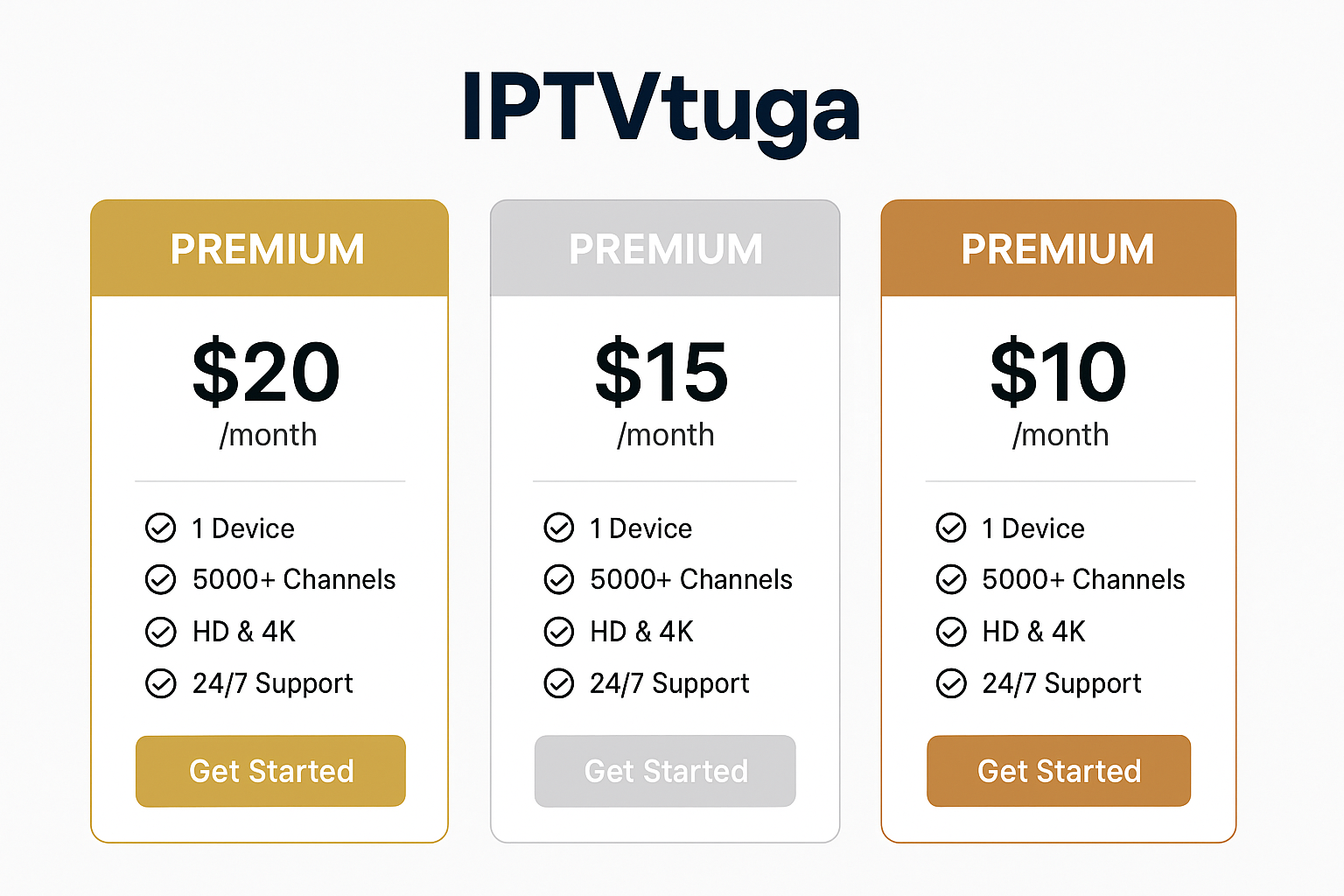Click the 24/7 Support checkmark in the $15 plan
The width and height of the screenshot is (1344, 896).
pos(559,683)
